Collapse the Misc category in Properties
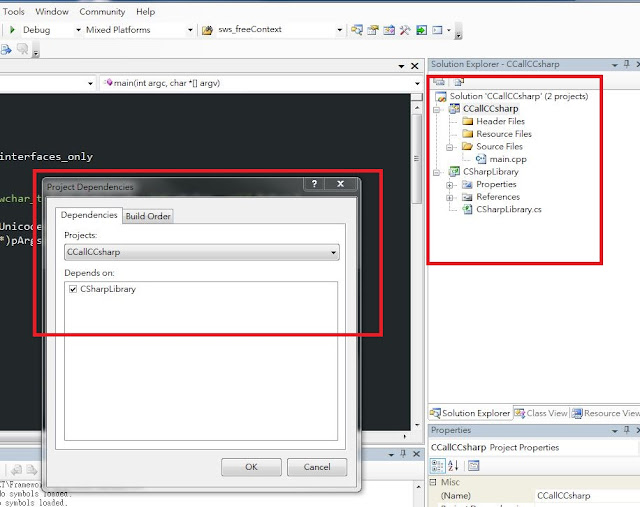 pos(433,482)
